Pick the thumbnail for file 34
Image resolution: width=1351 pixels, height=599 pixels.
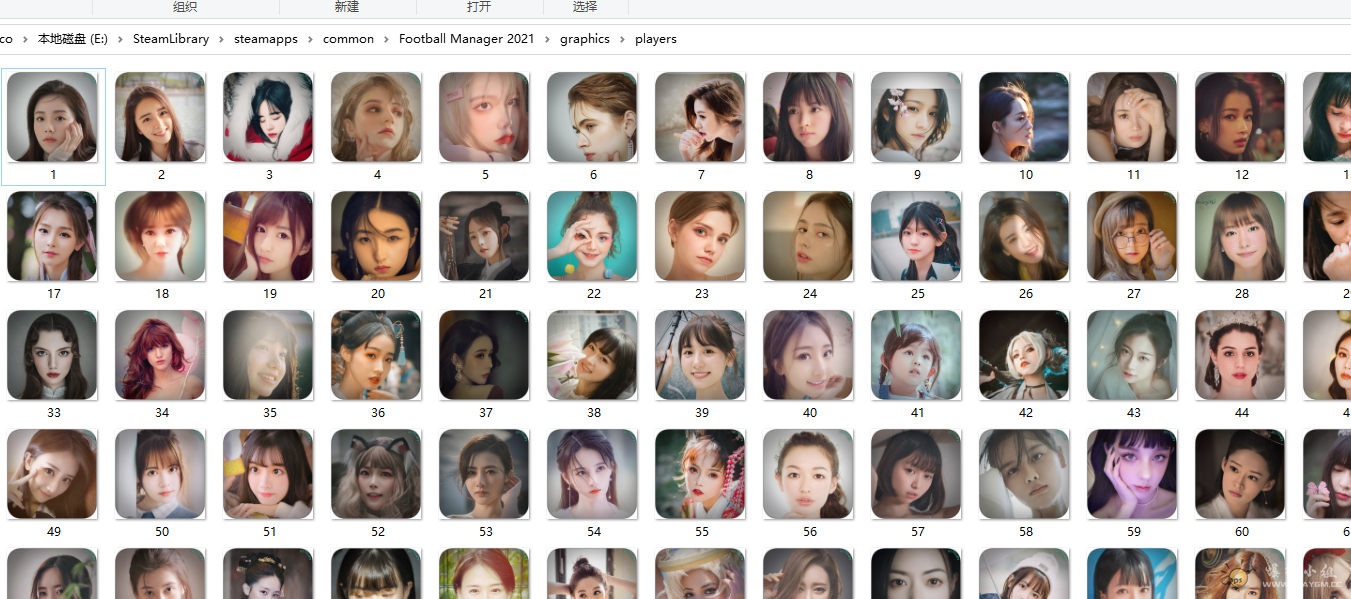[x=161, y=355]
